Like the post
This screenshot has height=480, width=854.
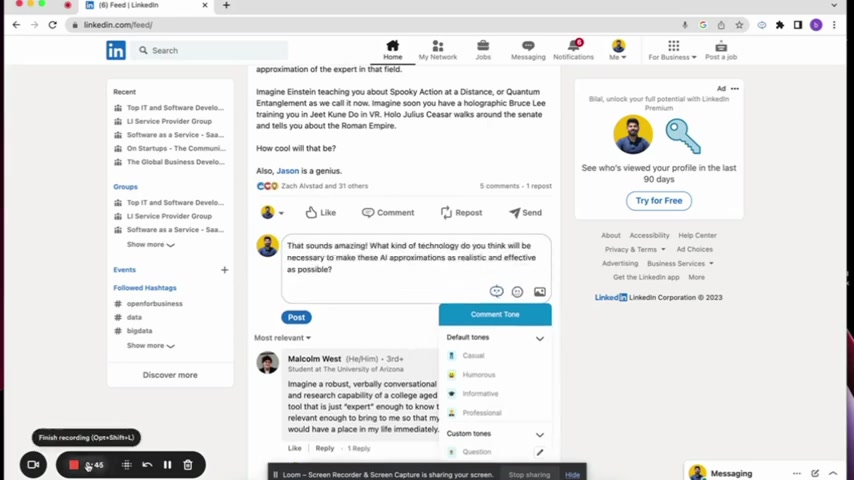pos(320,212)
